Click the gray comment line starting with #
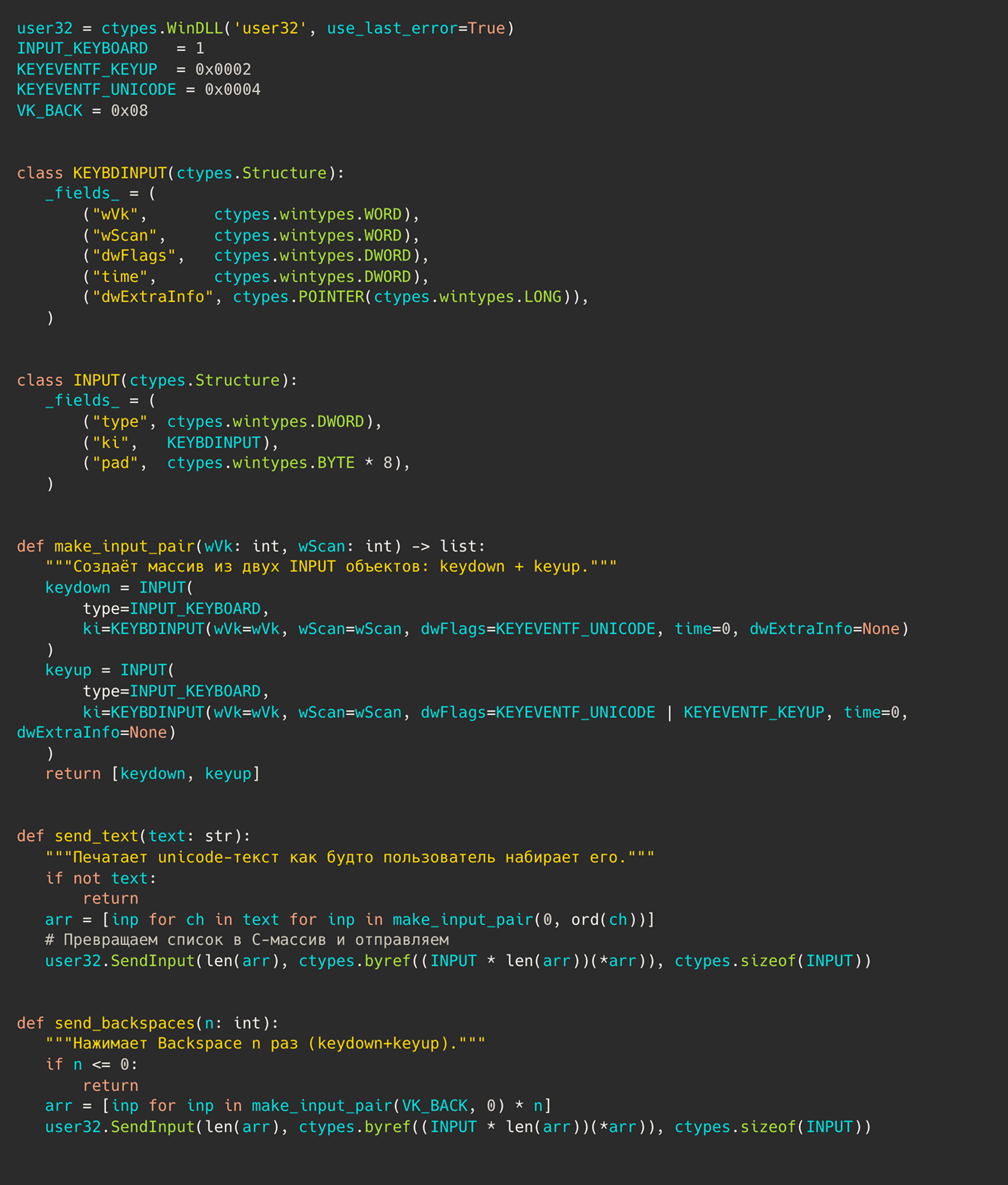The width and height of the screenshot is (1008, 1185). coord(247,940)
